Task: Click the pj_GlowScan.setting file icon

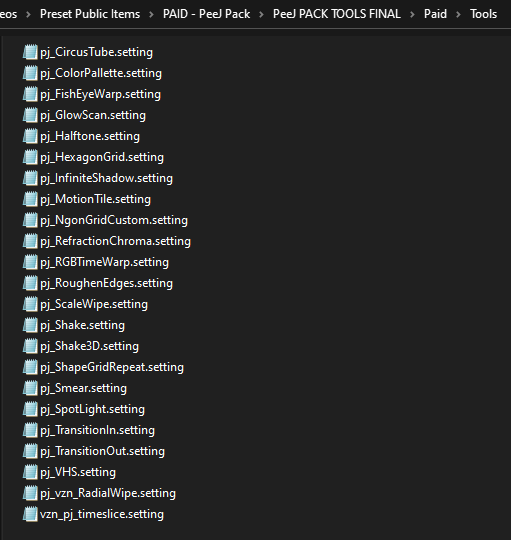Action: point(30,115)
